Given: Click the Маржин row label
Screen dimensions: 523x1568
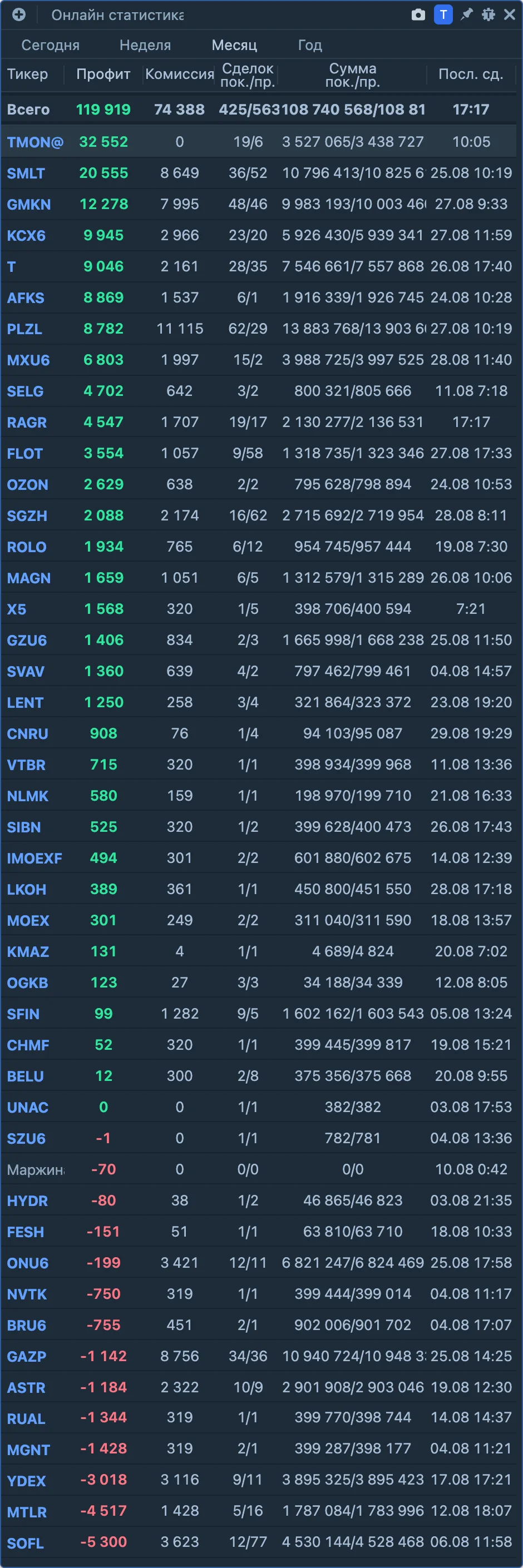Looking at the screenshot, I should tap(35, 1170).
